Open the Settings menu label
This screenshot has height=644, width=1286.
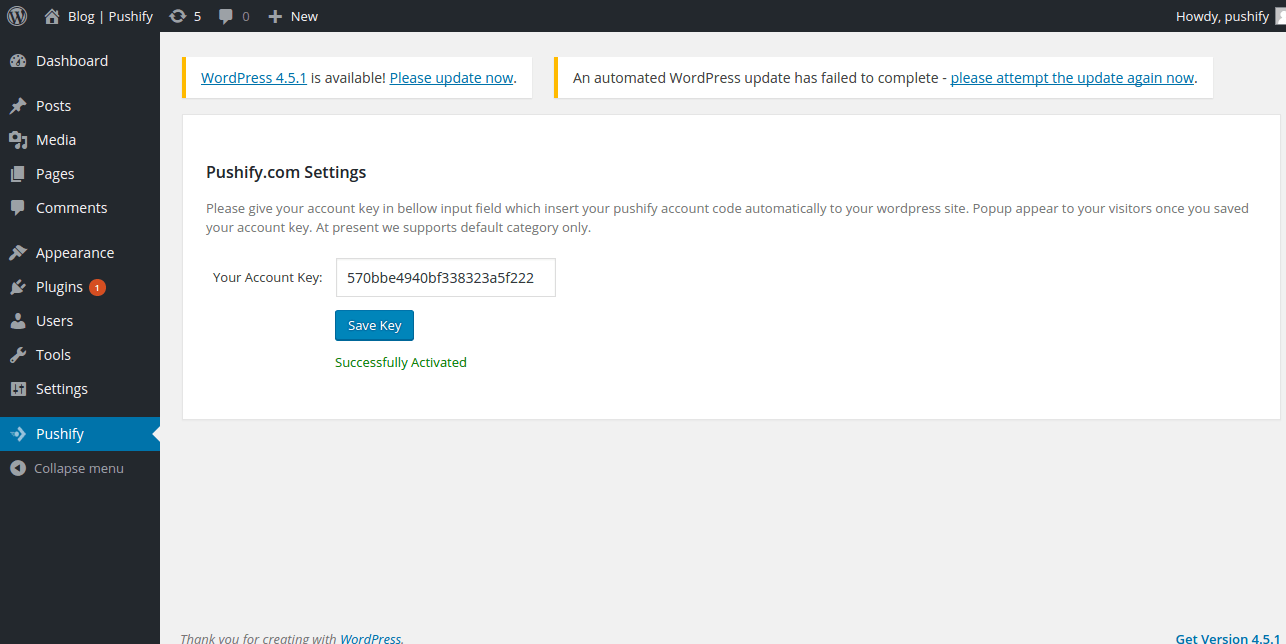(x=62, y=389)
